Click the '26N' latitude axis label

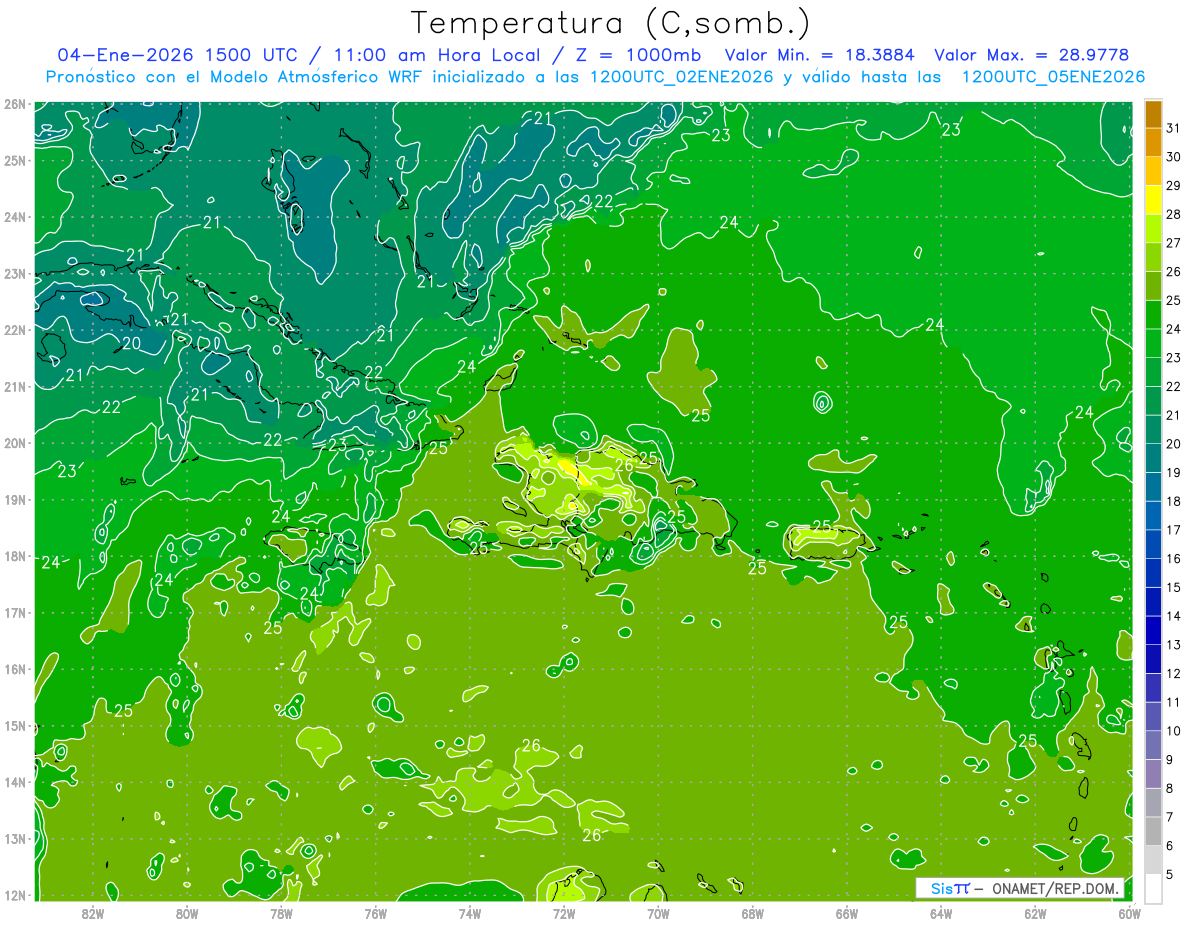14,104
